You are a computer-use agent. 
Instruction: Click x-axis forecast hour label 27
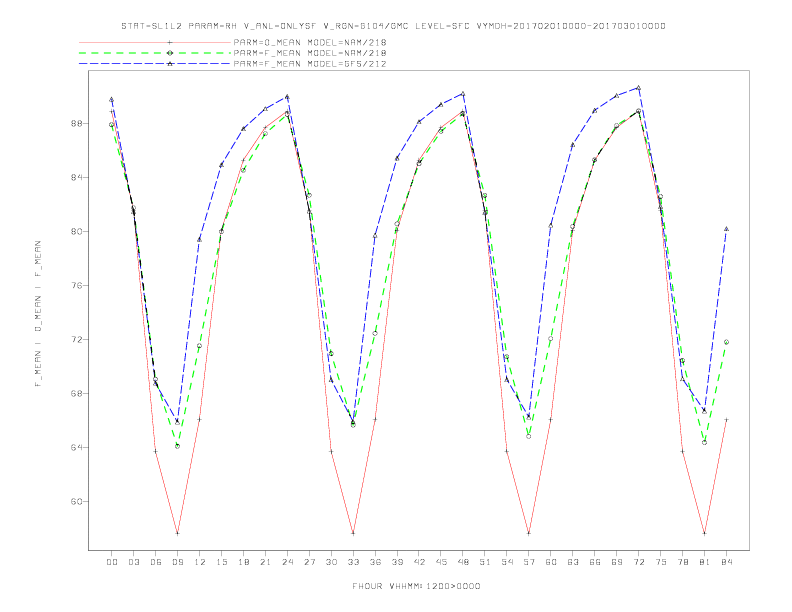coord(309,562)
